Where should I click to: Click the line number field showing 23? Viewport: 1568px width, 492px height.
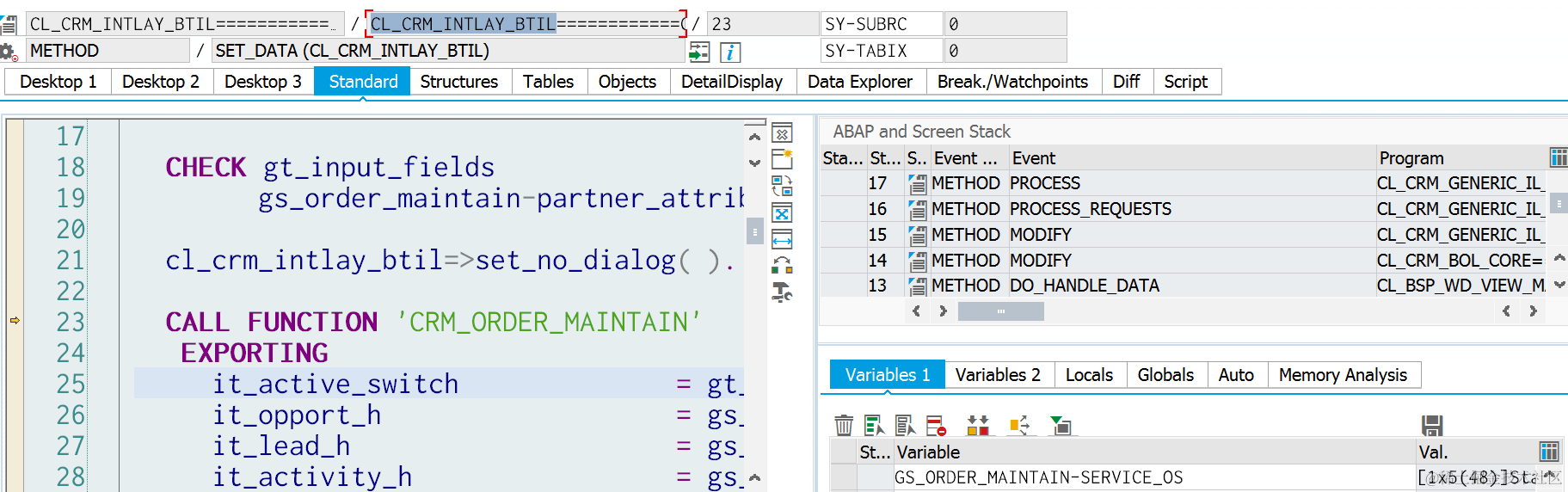tap(762, 24)
